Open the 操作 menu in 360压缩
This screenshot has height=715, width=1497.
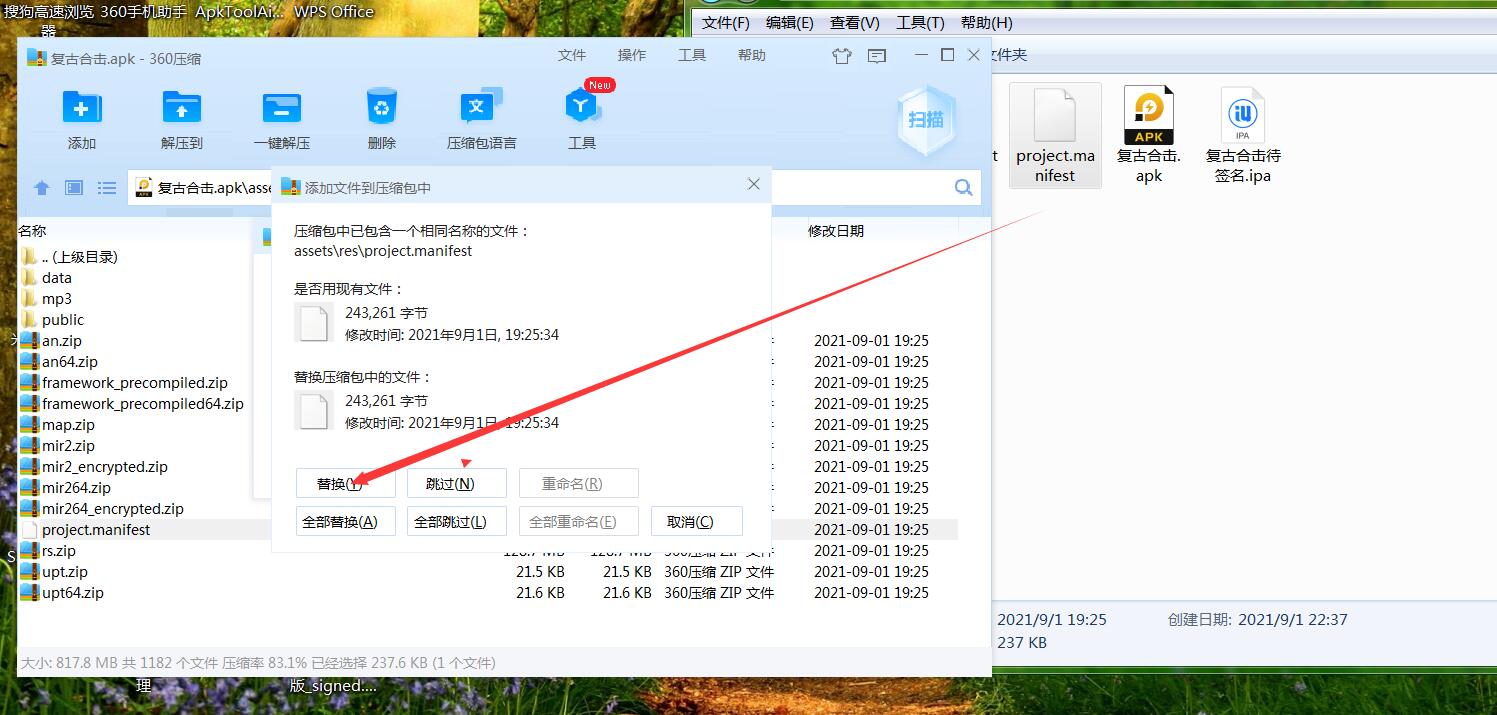coord(631,56)
